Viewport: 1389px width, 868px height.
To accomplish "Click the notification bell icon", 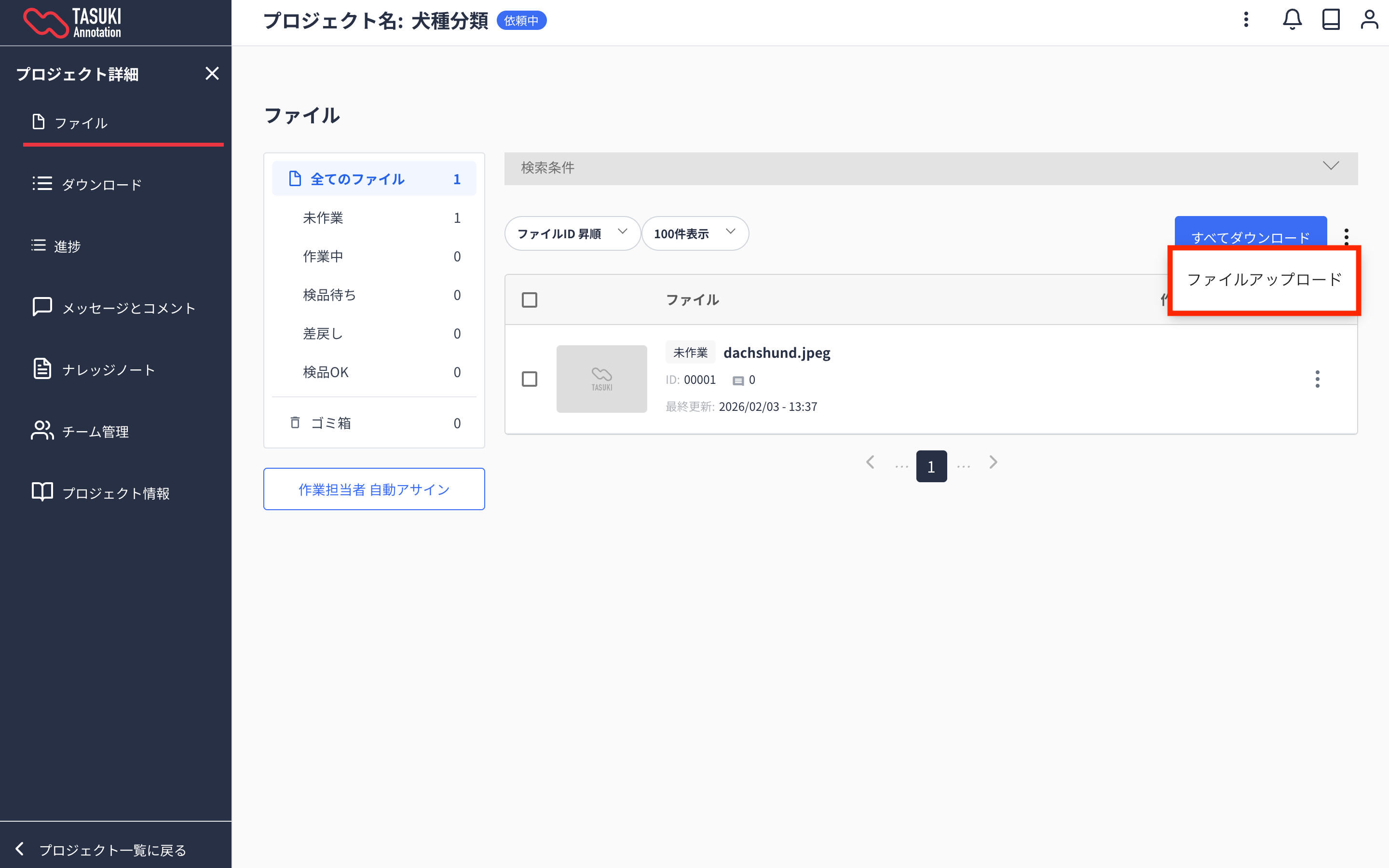I will click(1292, 20).
